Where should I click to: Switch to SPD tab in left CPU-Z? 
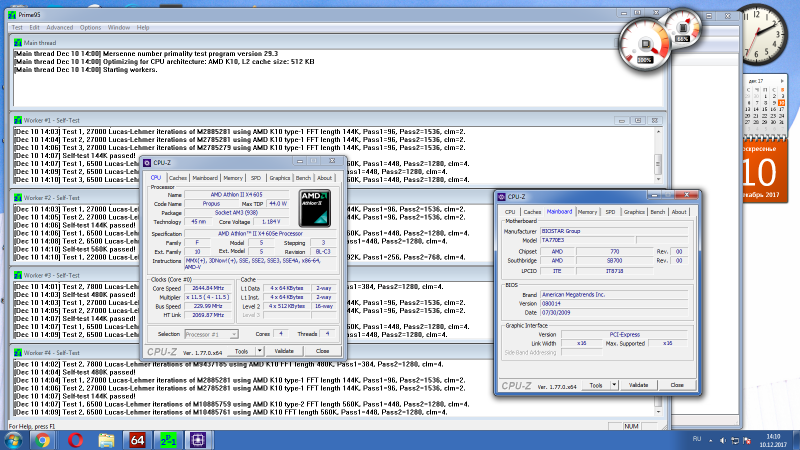[x=256, y=178]
